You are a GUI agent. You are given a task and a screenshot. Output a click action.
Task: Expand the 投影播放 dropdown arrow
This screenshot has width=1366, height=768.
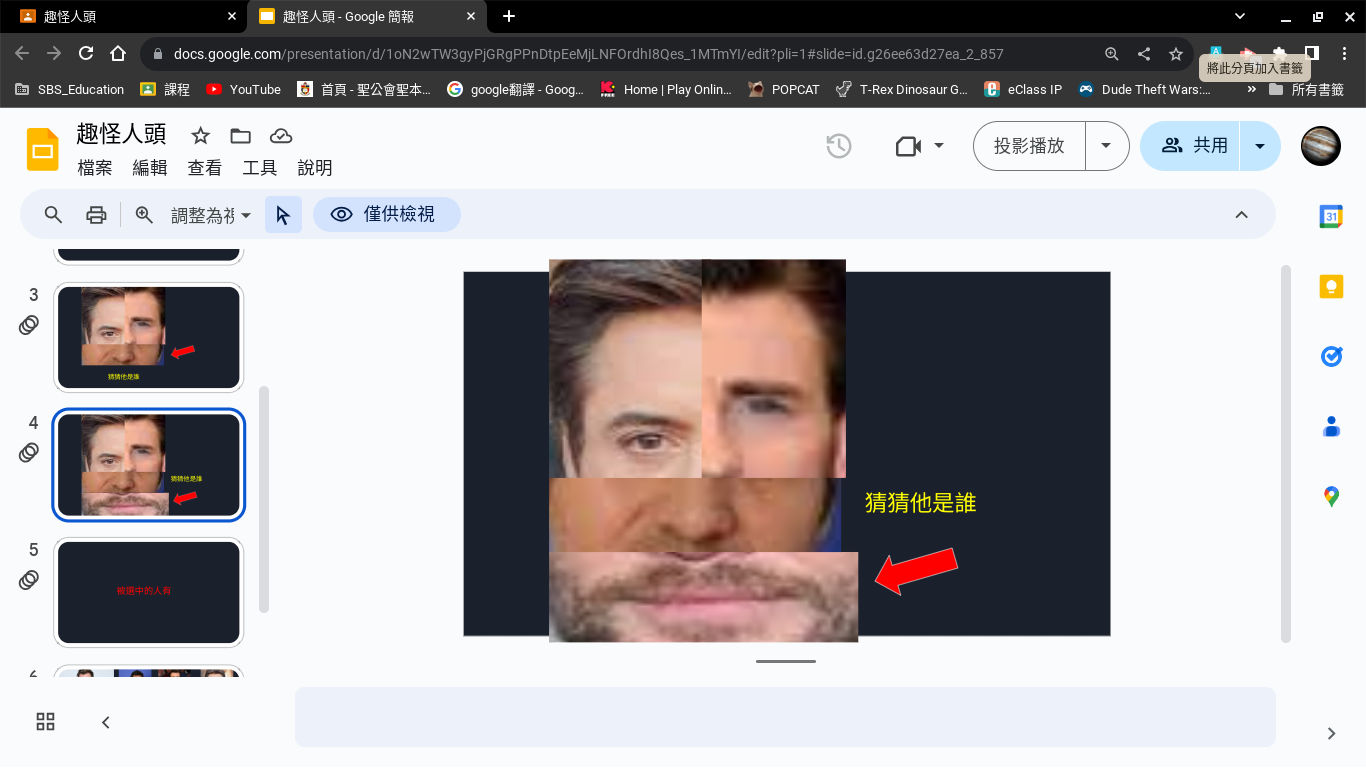1106,146
